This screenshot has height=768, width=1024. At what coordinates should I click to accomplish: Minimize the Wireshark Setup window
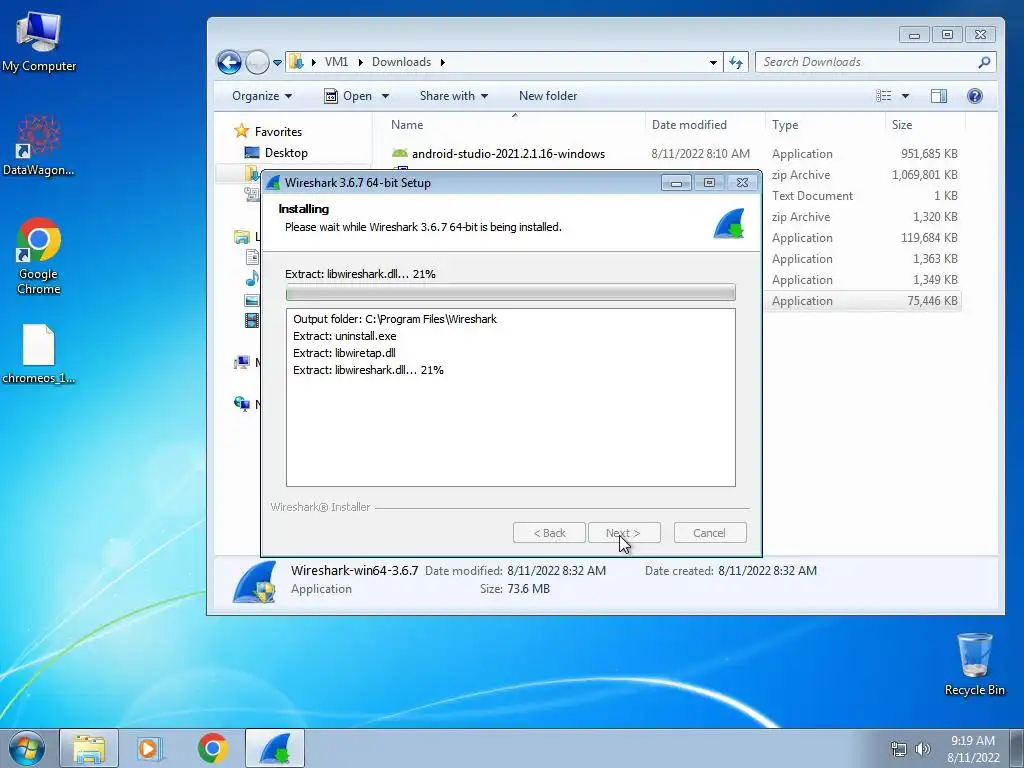[676, 183]
